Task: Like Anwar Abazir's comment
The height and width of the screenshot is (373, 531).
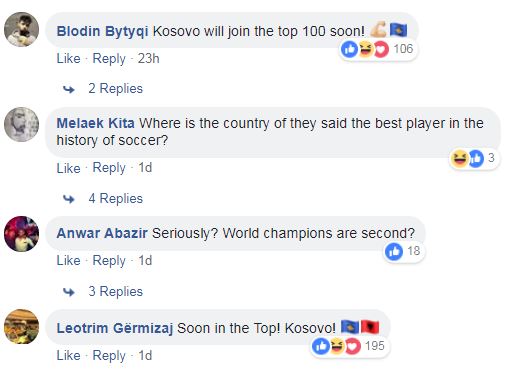Action: [68, 261]
